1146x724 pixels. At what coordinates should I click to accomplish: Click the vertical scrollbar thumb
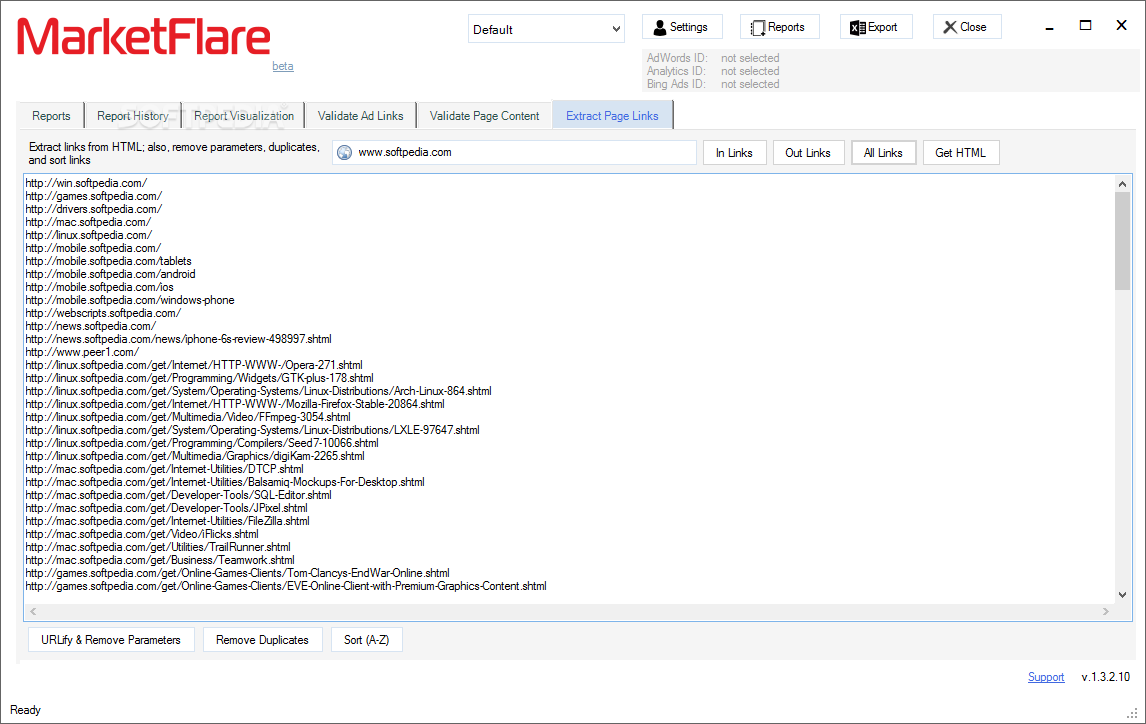pos(1123,241)
